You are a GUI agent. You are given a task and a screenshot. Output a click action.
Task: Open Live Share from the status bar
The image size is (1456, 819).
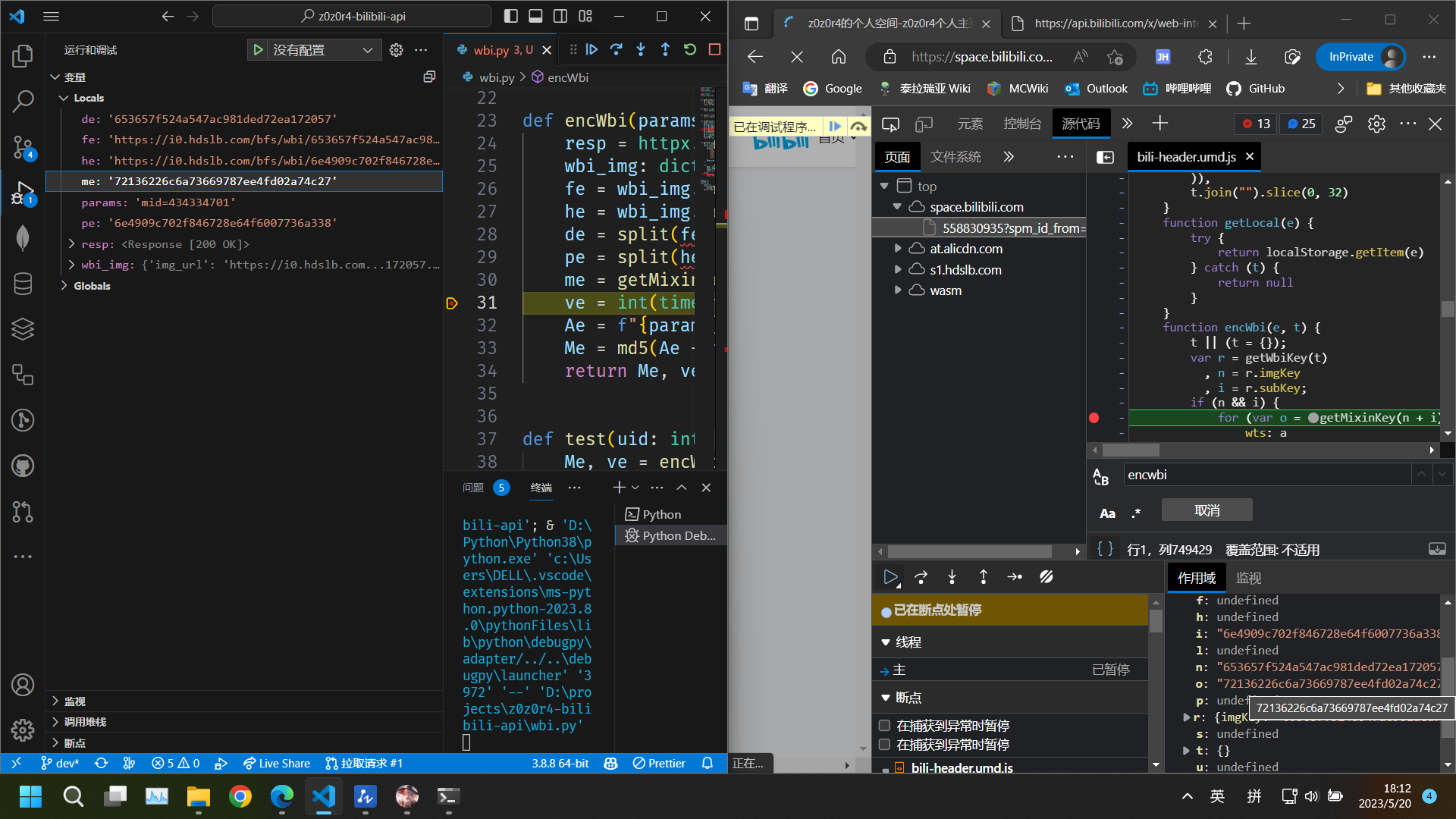[x=277, y=764]
